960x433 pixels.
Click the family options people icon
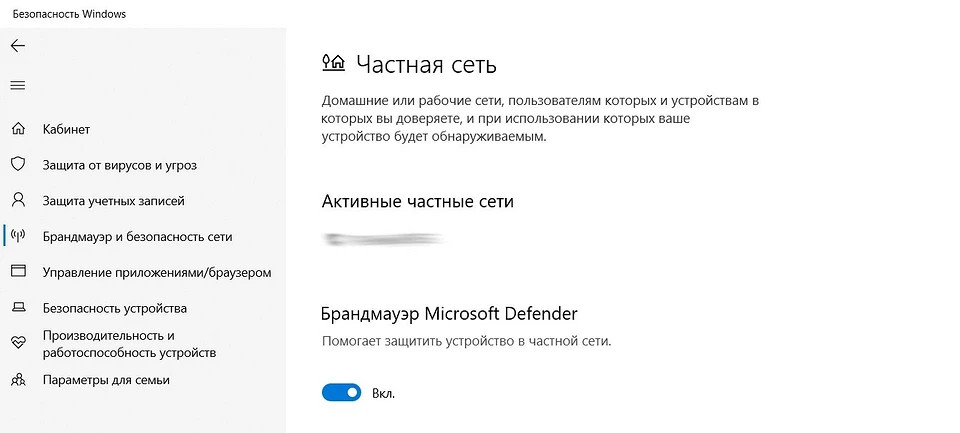[18, 380]
